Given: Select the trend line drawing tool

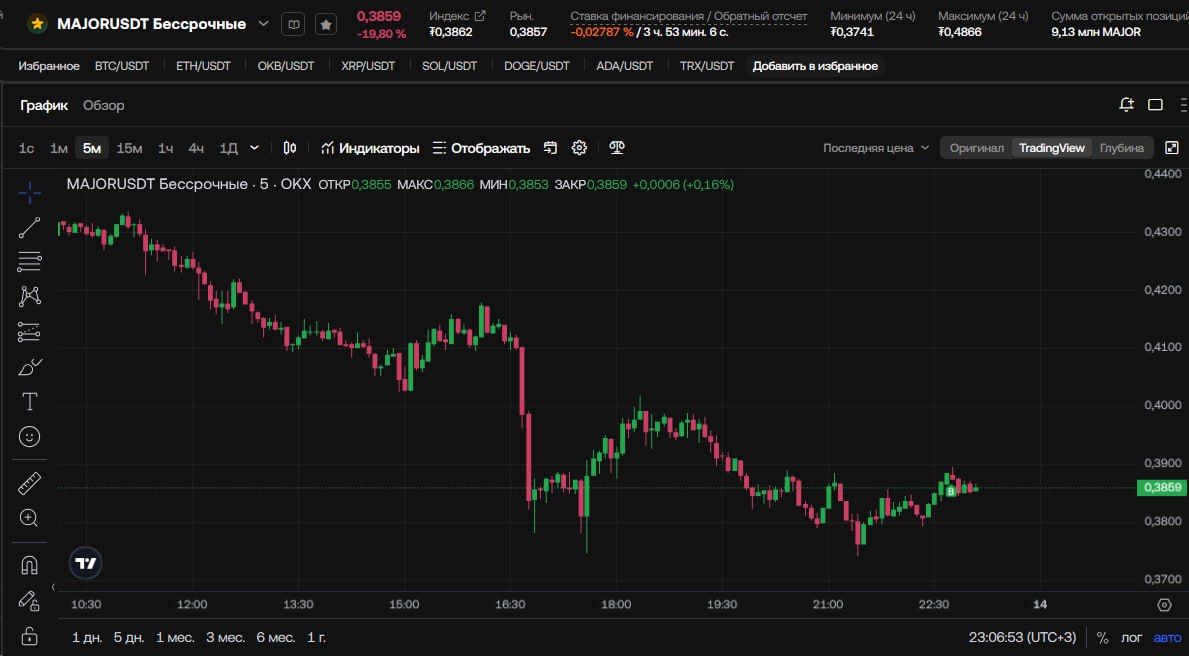Looking at the screenshot, I should (30, 228).
